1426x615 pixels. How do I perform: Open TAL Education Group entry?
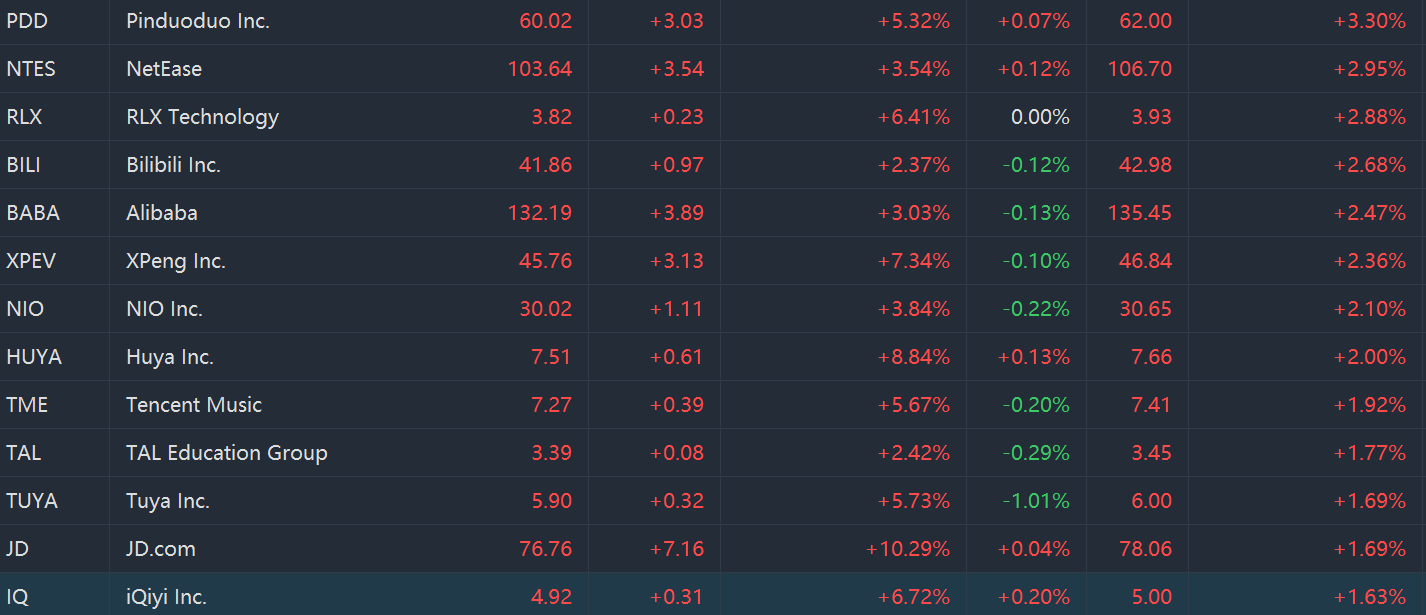pos(227,453)
